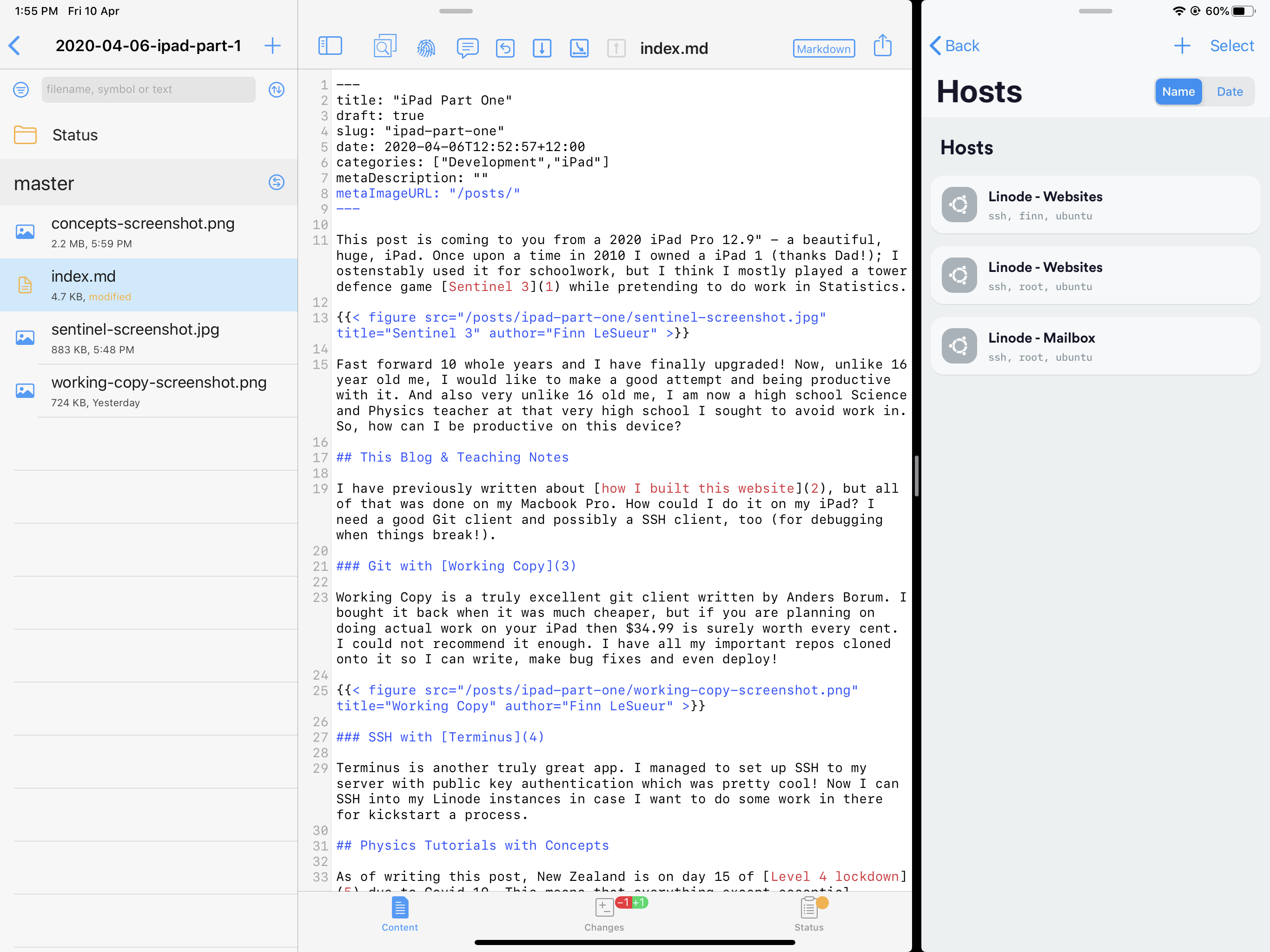Screen dimensions: 1270x952
Task: Open the filter options icon
Action: click(21, 90)
